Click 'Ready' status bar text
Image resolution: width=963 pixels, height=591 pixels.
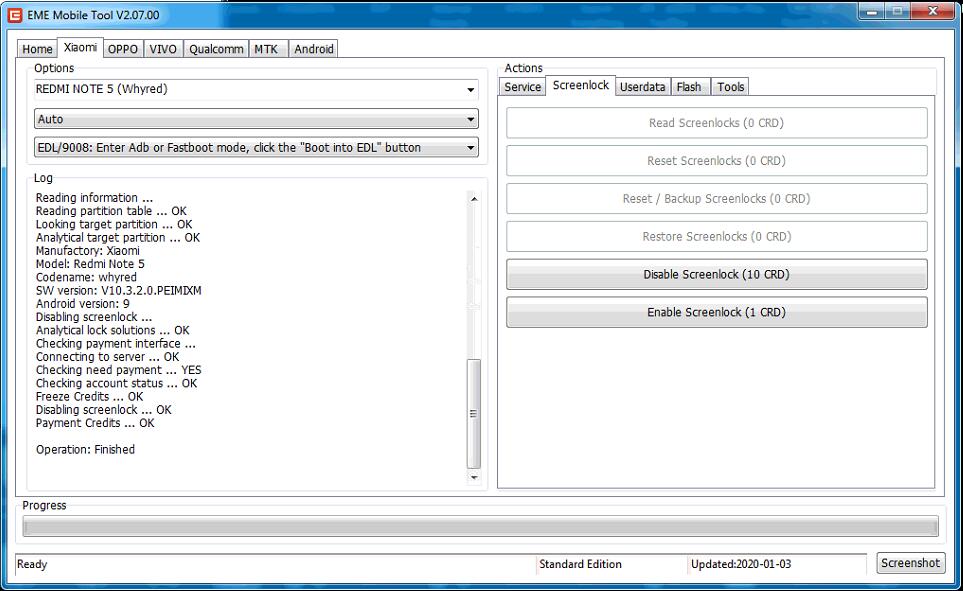tap(32, 564)
